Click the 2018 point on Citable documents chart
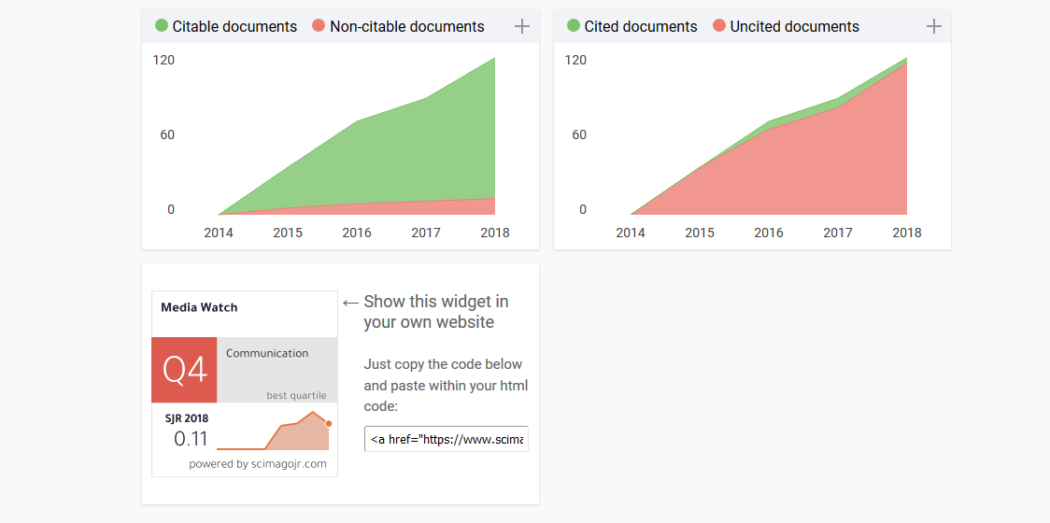1050x523 pixels. click(x=495, y=58)
